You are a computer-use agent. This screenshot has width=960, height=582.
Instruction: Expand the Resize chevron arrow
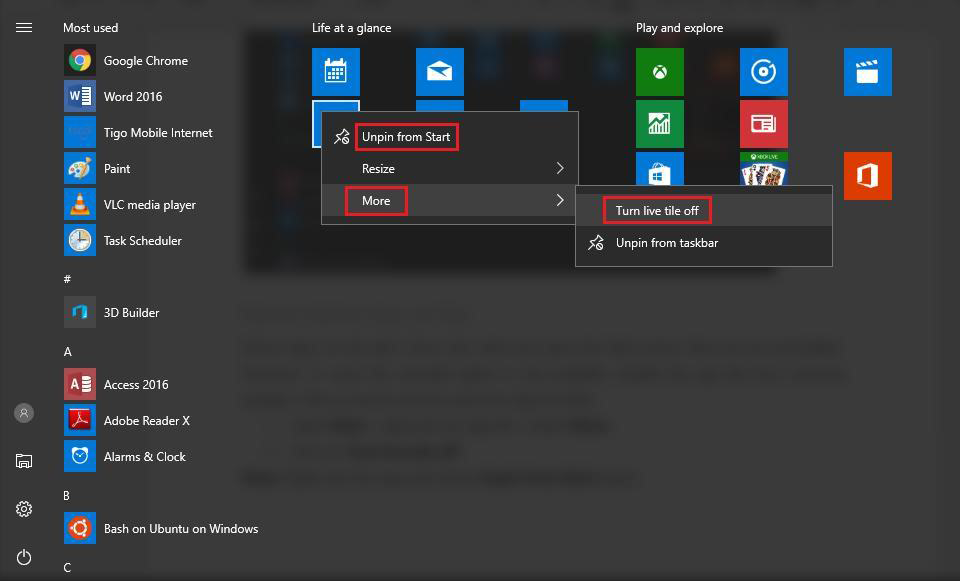coord(560,168)
